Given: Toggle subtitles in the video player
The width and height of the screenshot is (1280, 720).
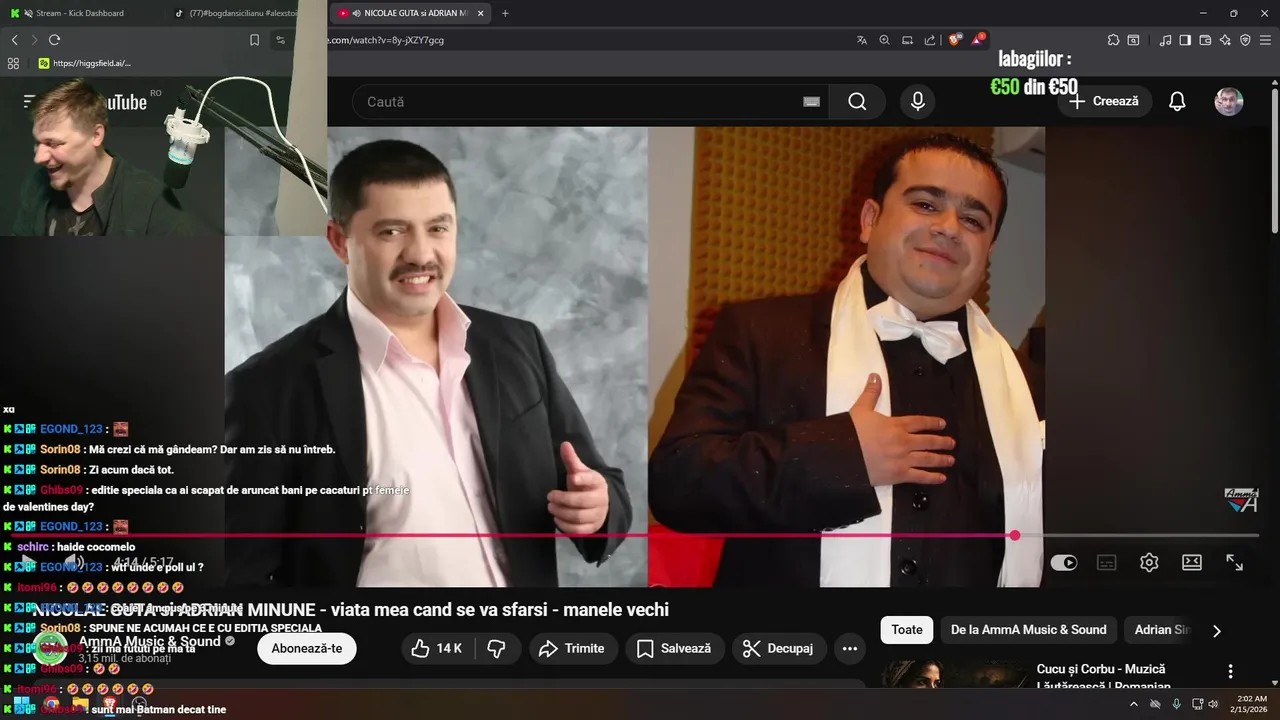Looking at the screenshot, I should (x=1107, y=563).
